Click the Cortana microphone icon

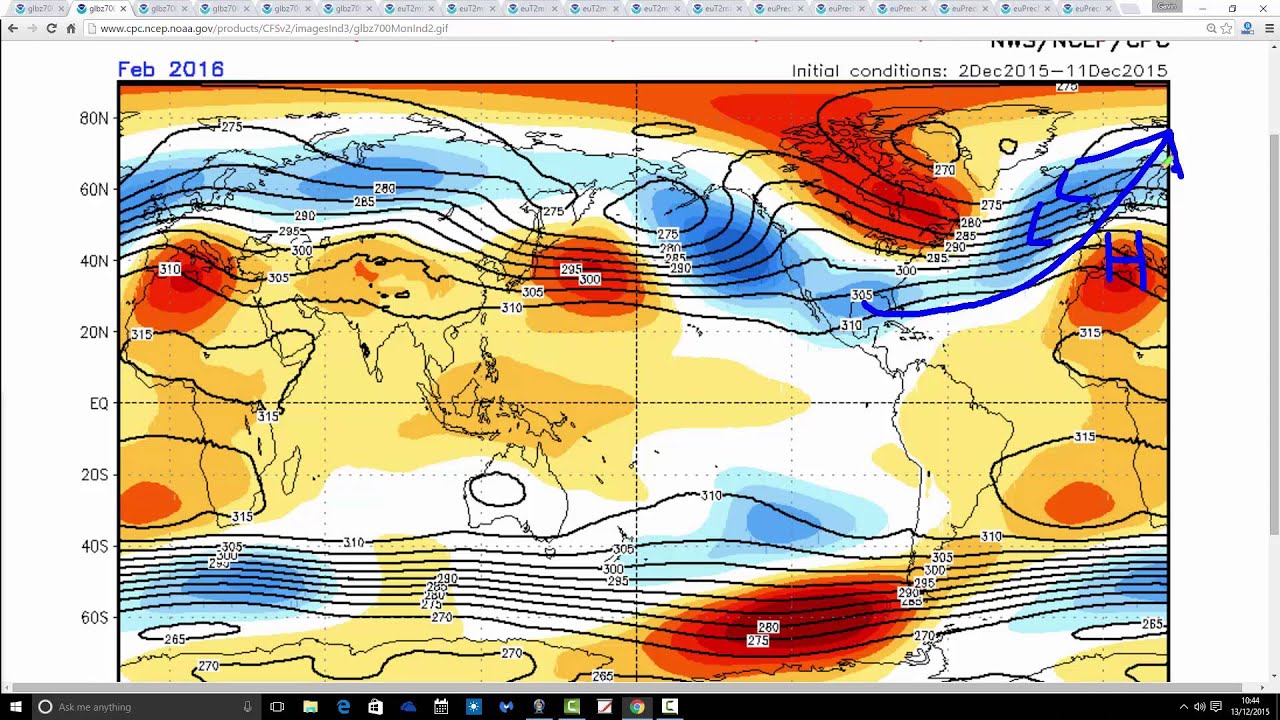click(x=247, y=707)
